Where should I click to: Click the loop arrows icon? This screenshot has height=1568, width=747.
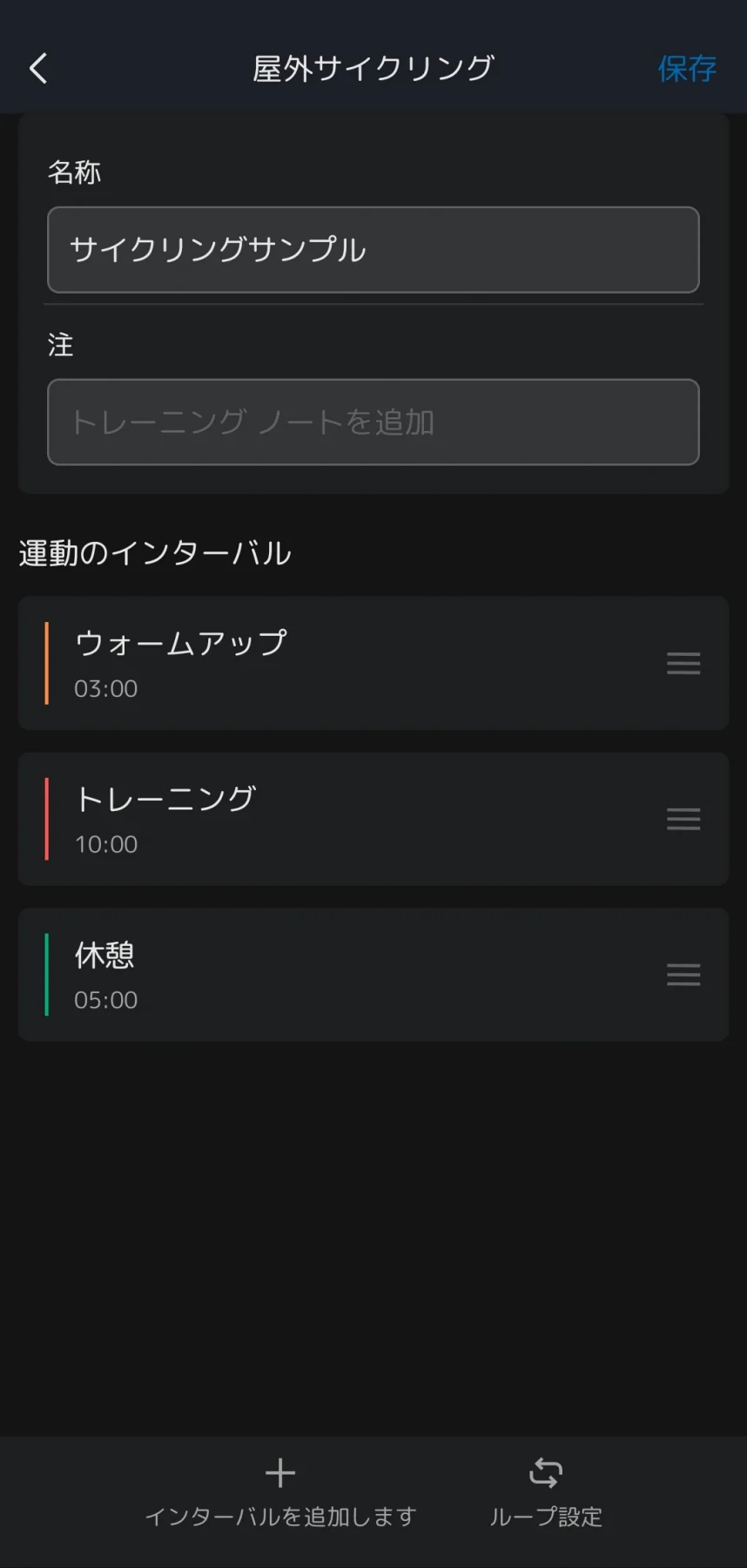(546, 1473)
